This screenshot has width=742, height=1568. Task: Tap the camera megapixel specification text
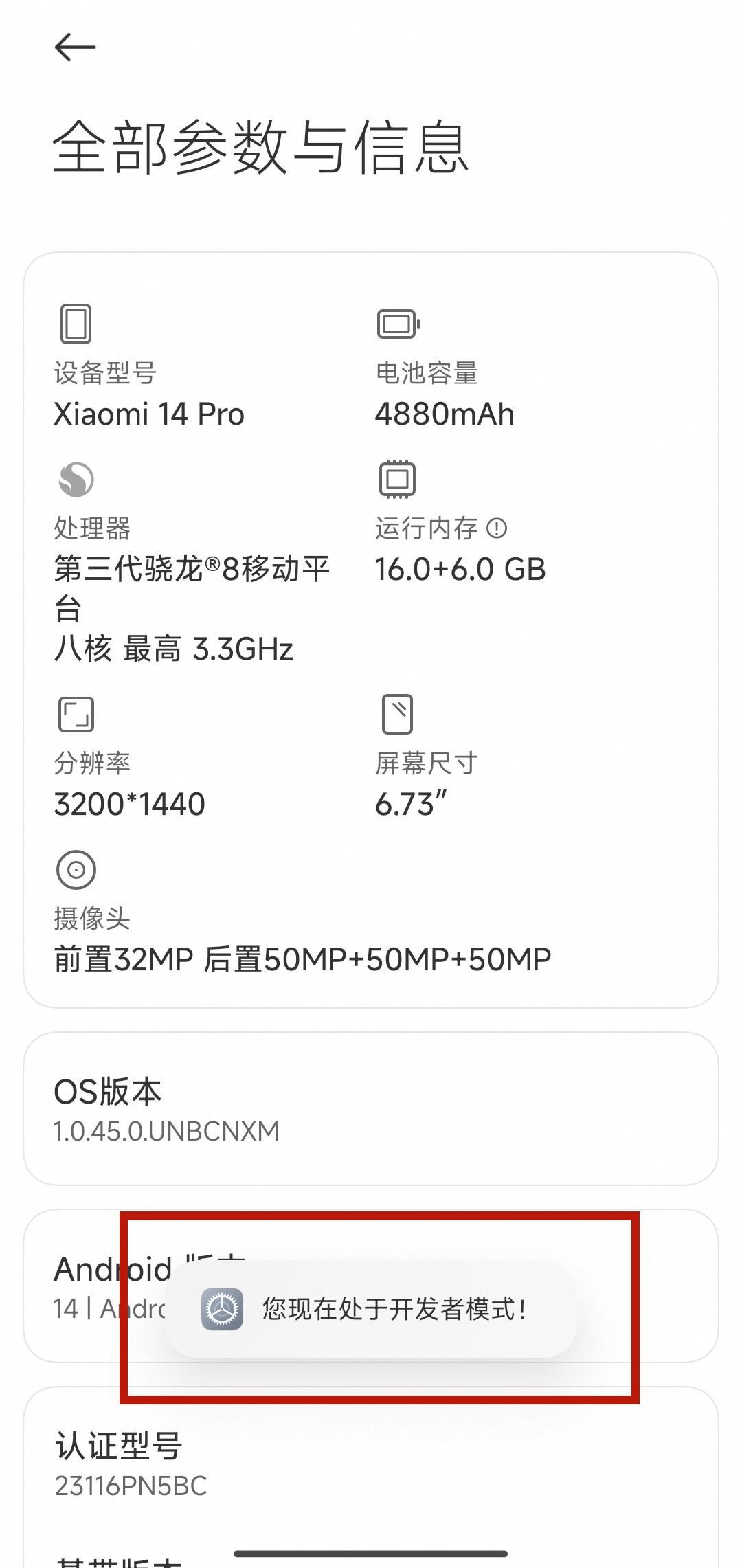(x=303, y=960)
